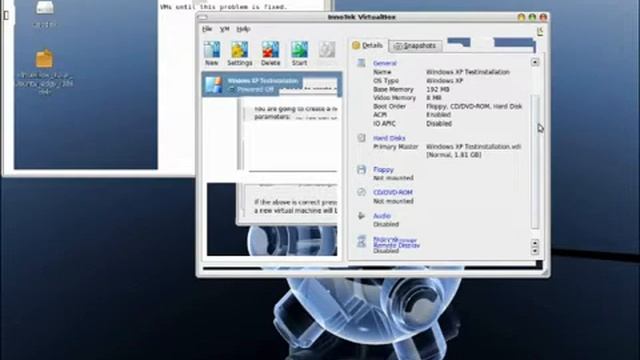The height and width of the screenshot is (360, 640).
Task: Click the General section icon
Action: [361, 62]
